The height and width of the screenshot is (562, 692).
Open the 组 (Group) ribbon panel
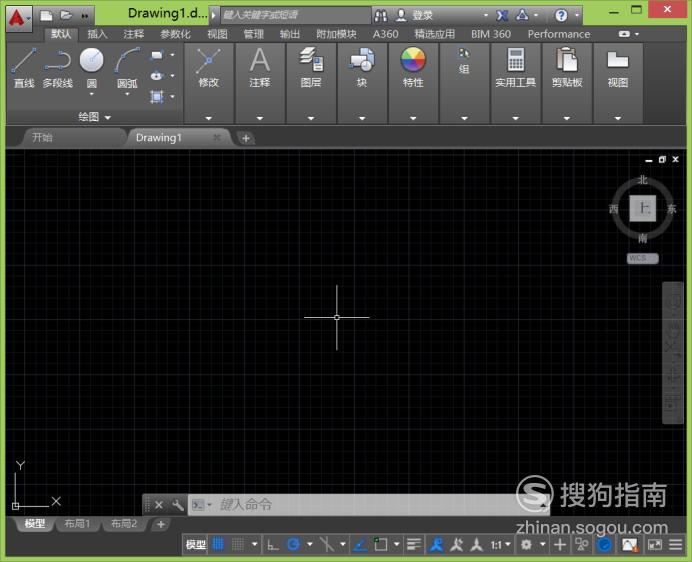coord(464,83)
